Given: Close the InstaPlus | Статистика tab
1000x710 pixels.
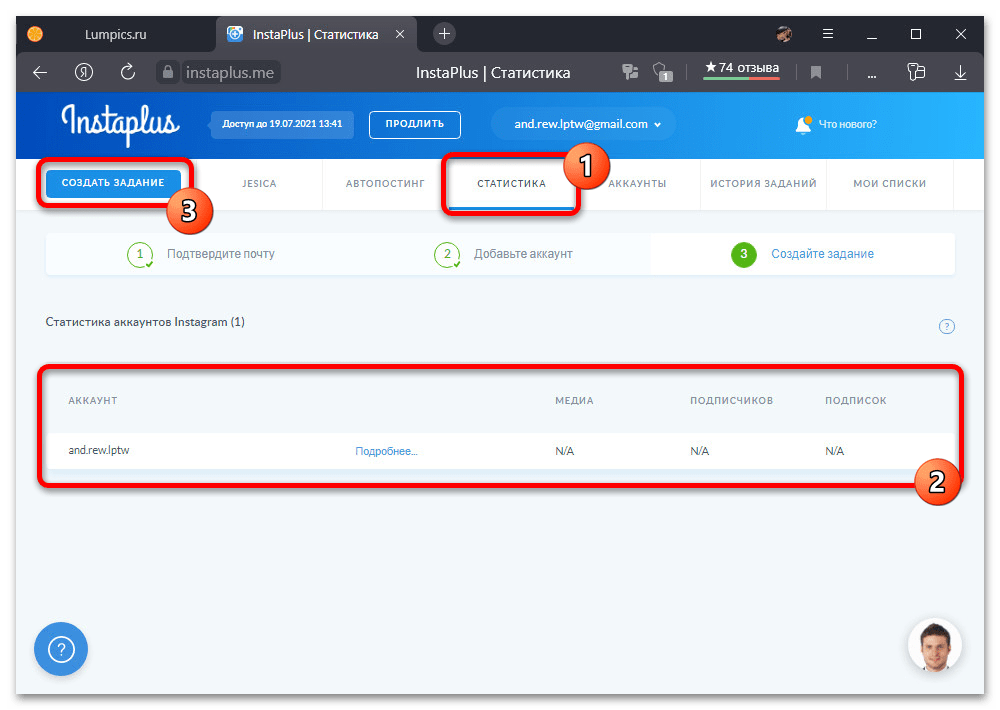Looking at the screenshot, I should pyautogui.click(x=400, y=34).
